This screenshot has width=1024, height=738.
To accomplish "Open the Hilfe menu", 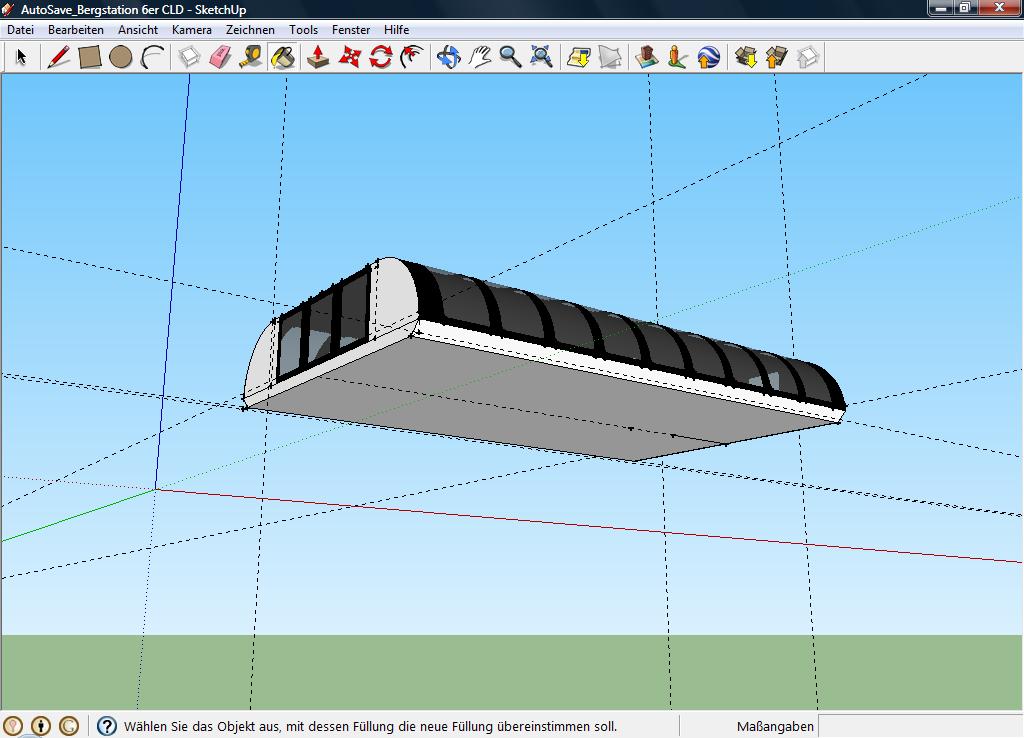I will (396, 29).
